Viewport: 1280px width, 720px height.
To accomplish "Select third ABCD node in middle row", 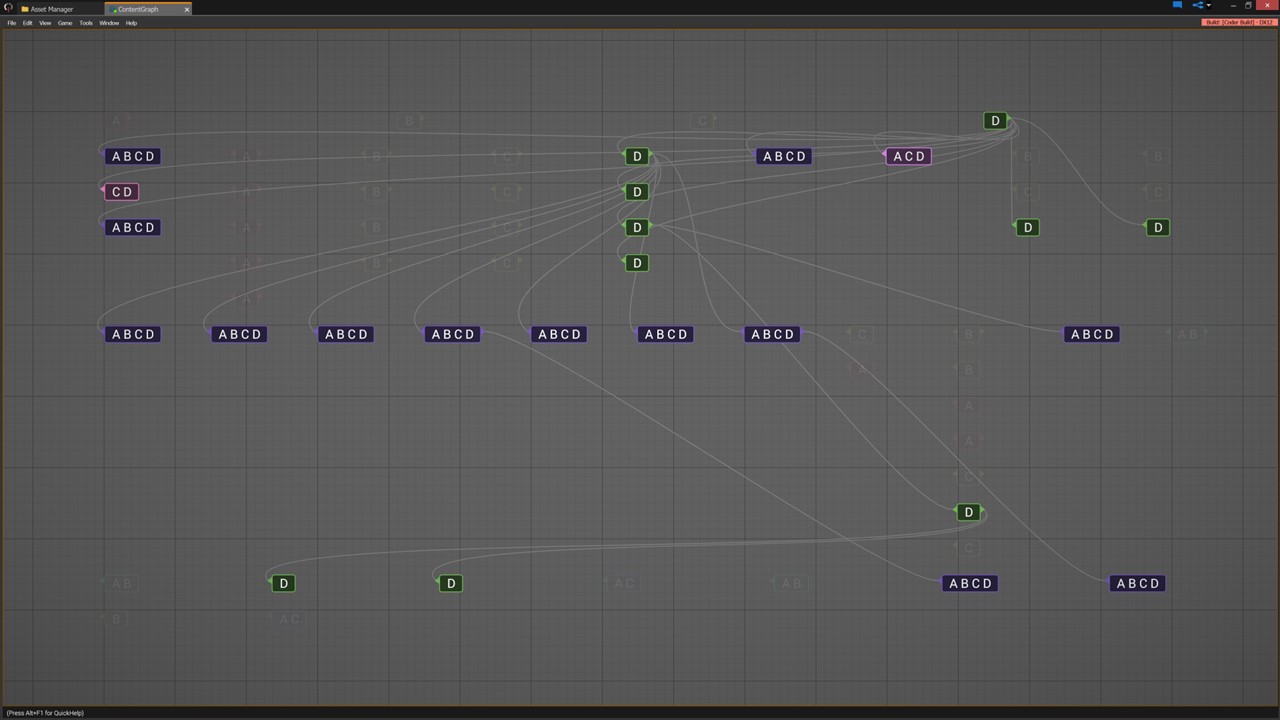I will pos(346,334).
